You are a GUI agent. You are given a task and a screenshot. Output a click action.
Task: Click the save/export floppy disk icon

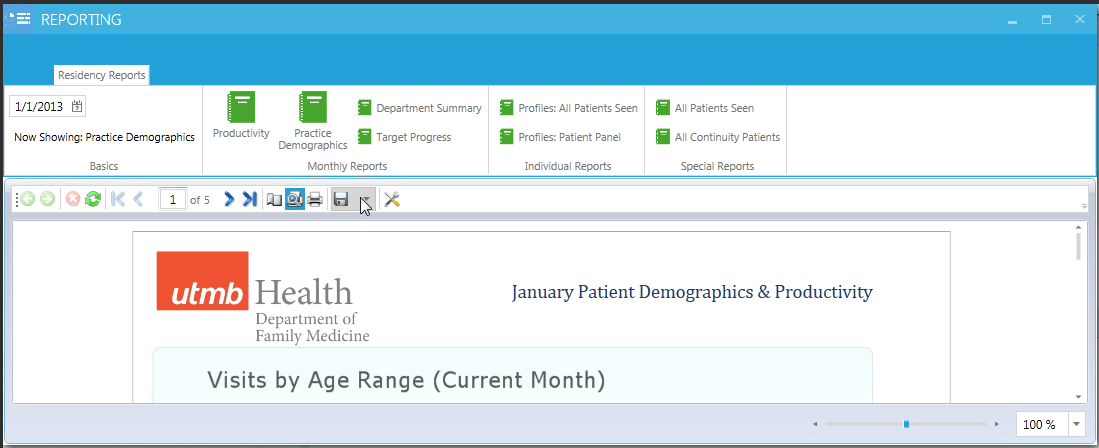341,199
